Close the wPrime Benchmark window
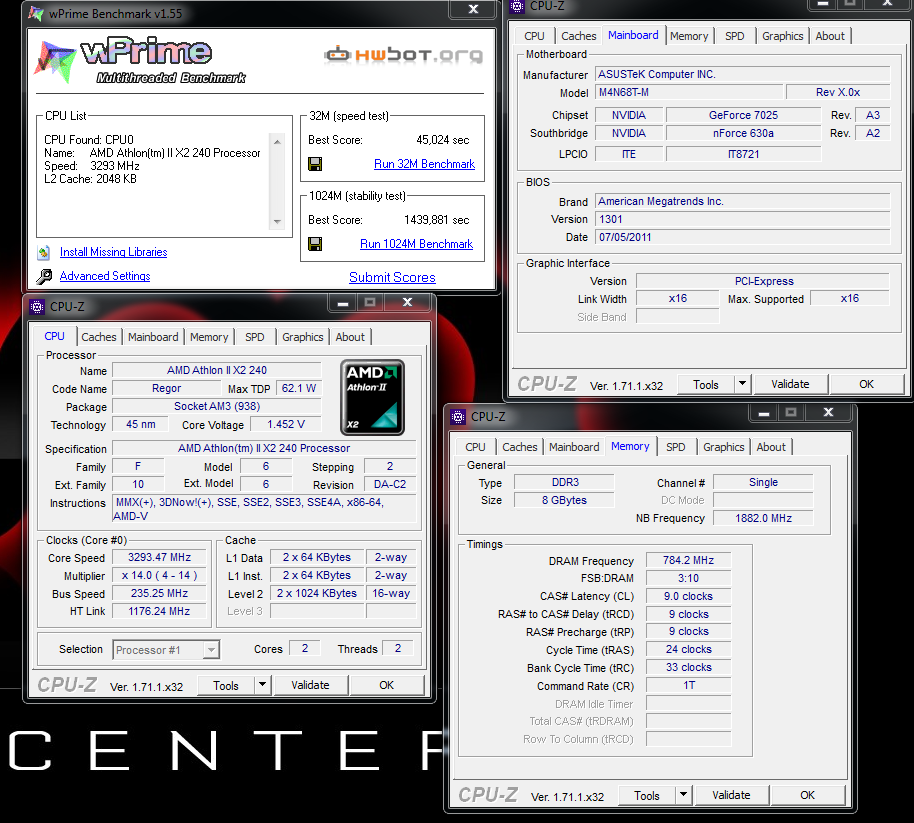Viewport: 914px width, 823px height. 474,9
